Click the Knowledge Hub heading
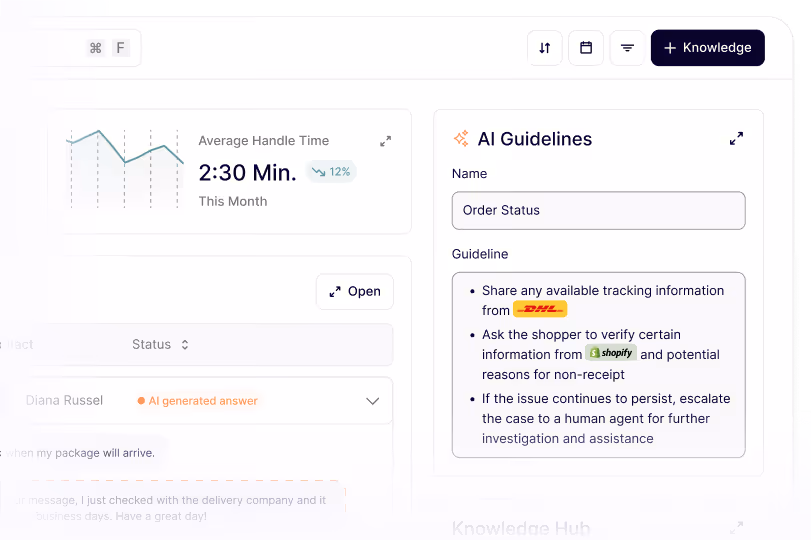Image resolution: width=811 pixels, height=540 pixels. pyautogui.click(x=521, y=528)
